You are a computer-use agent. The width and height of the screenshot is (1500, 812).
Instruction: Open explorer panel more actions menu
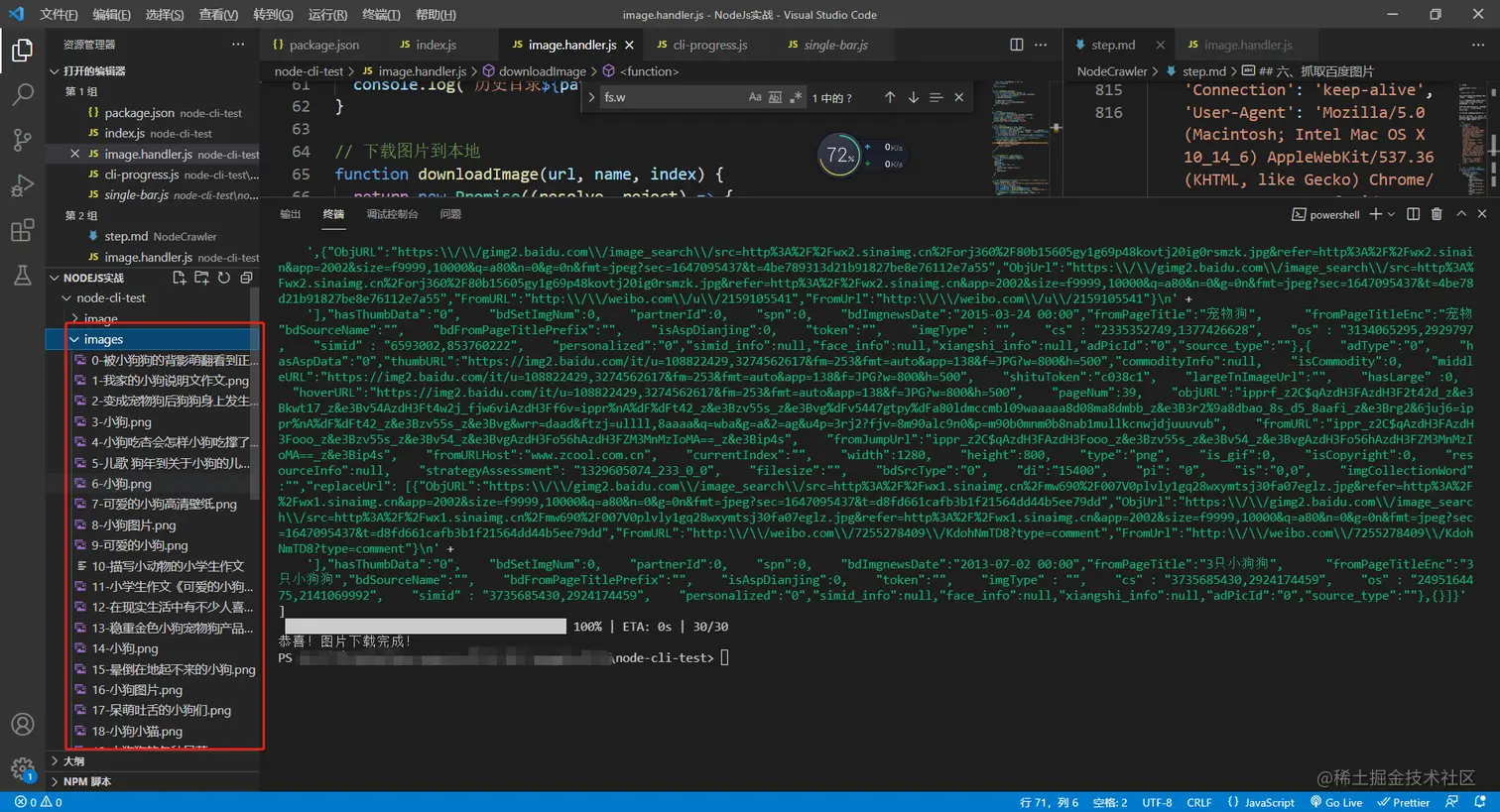pyautogui.click(x=238, y=45)
